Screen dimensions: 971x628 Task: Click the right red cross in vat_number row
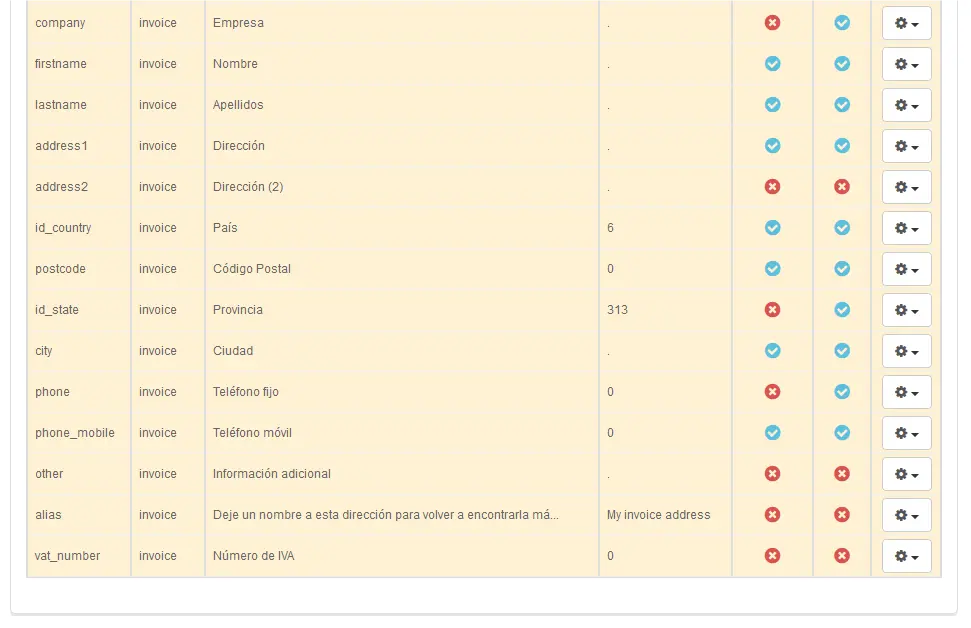pyautogui.click(x=842, y=556)
